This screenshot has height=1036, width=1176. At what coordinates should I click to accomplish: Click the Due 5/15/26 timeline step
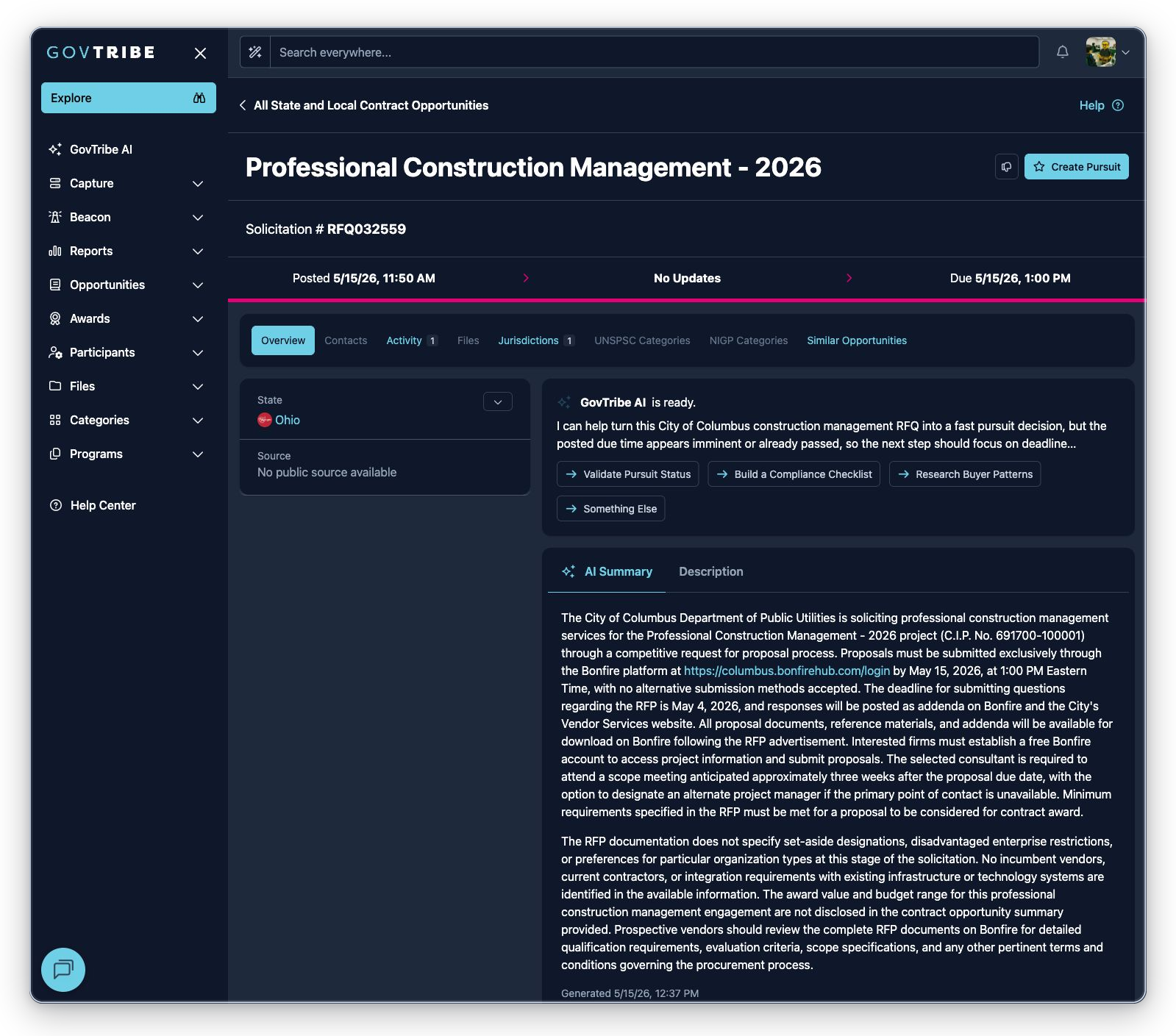1011,278
